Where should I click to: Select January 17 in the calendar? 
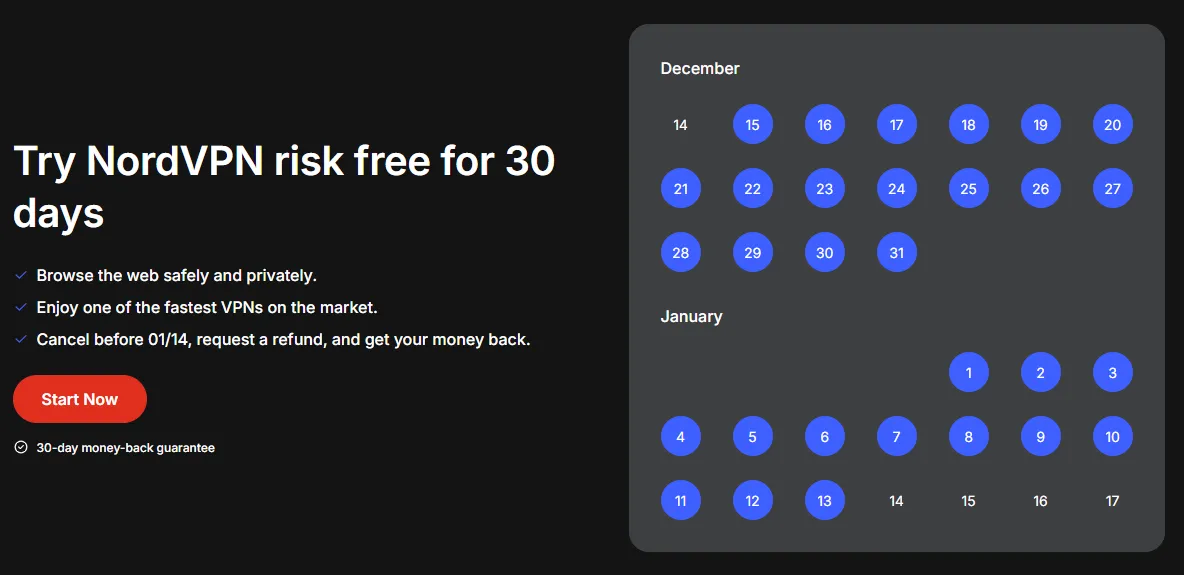pyautogui.click(x=1113, y=501)
